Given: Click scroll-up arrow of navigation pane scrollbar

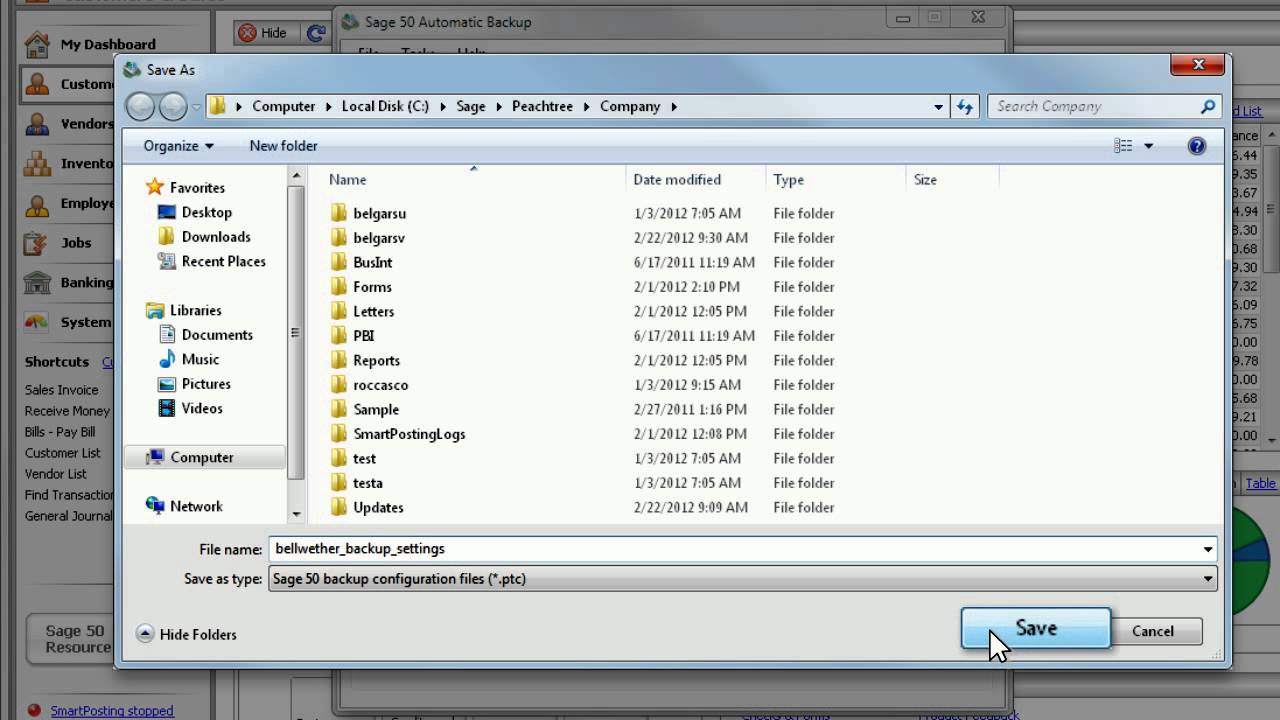Looking at the screenshot, I should pyautogui.click(x=296, y=176).
